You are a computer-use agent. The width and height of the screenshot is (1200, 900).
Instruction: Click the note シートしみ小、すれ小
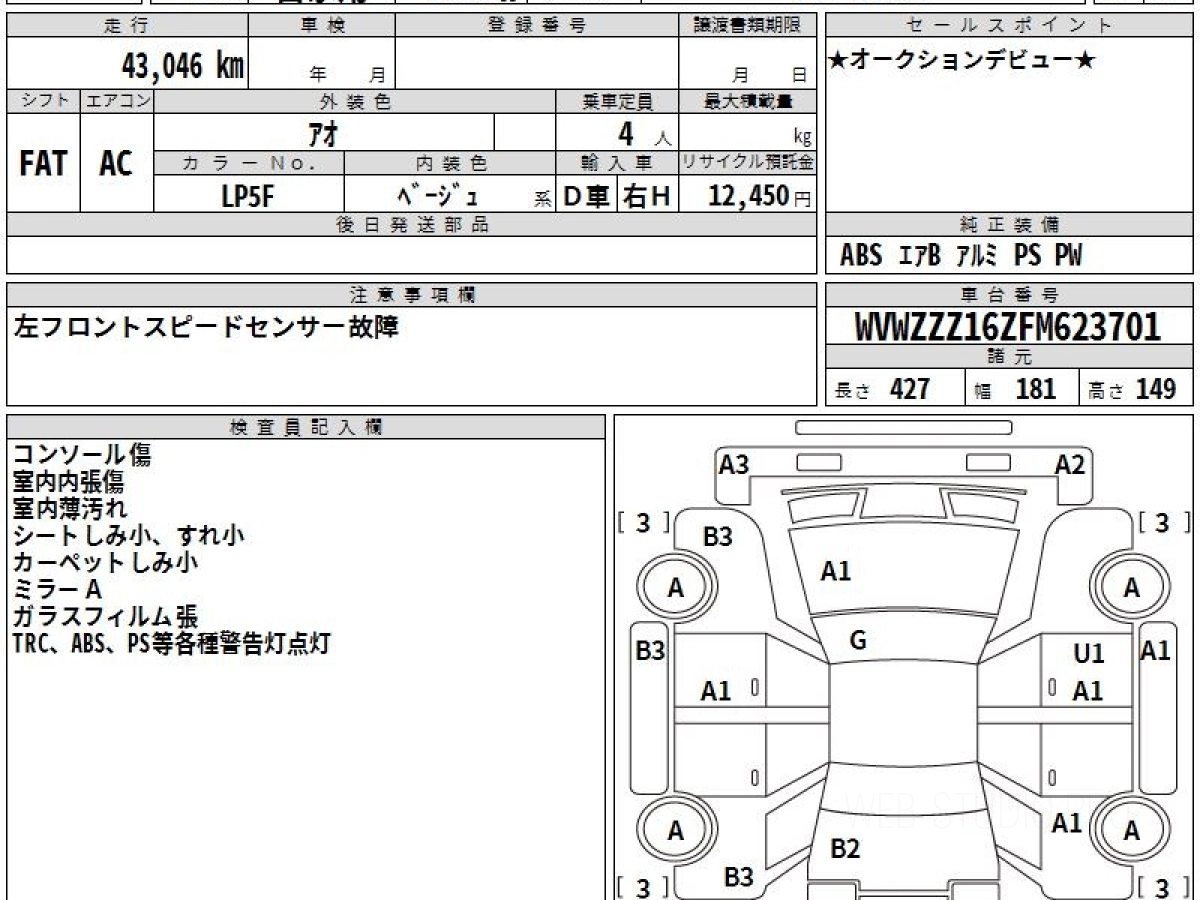click(128, 535)
